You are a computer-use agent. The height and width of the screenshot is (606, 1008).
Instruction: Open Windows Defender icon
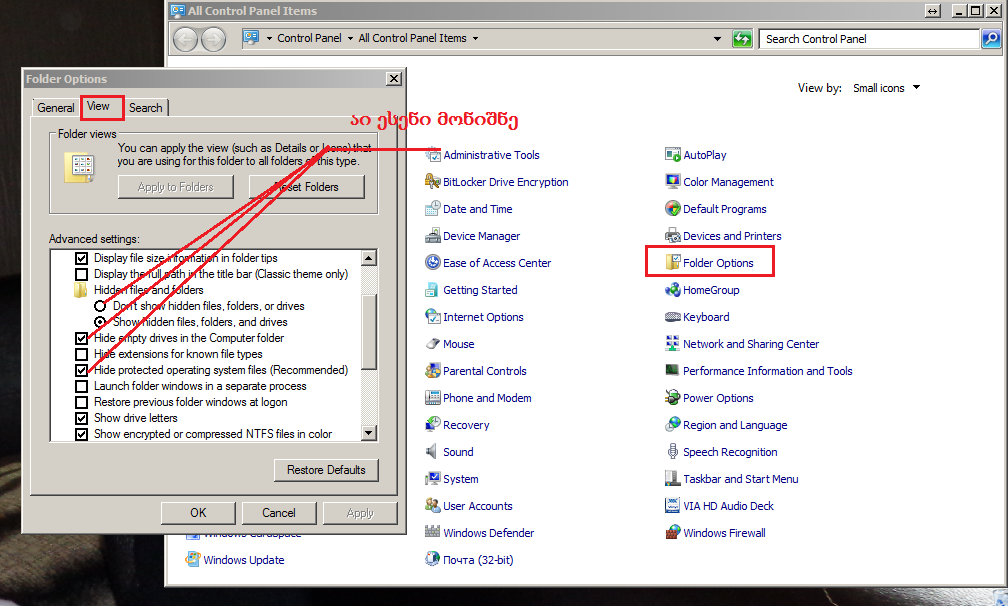click(433, 533)
